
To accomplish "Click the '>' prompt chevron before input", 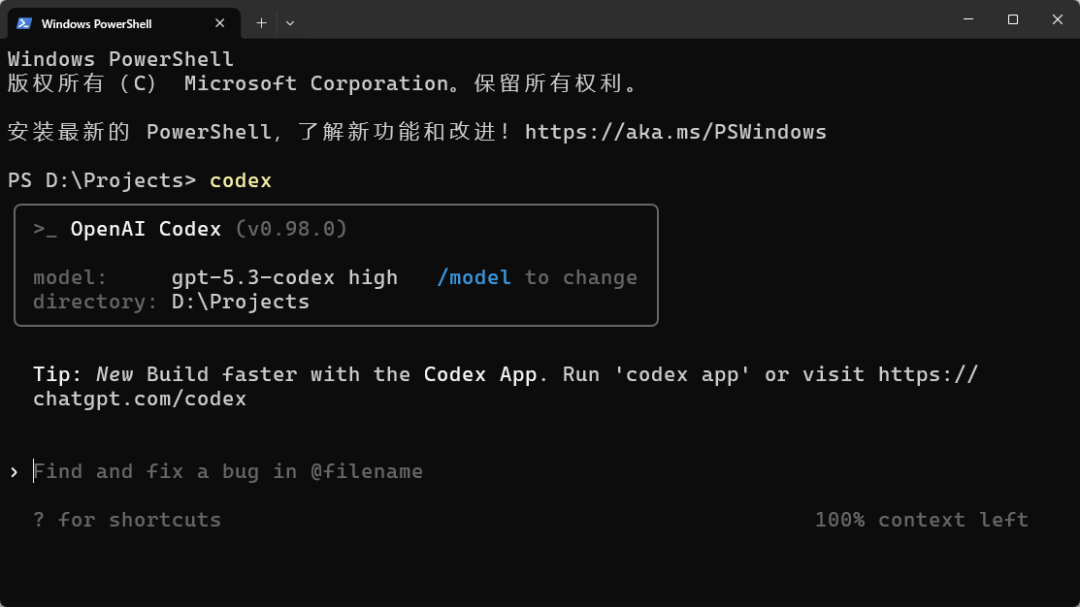I will click(x=14, y=471).
